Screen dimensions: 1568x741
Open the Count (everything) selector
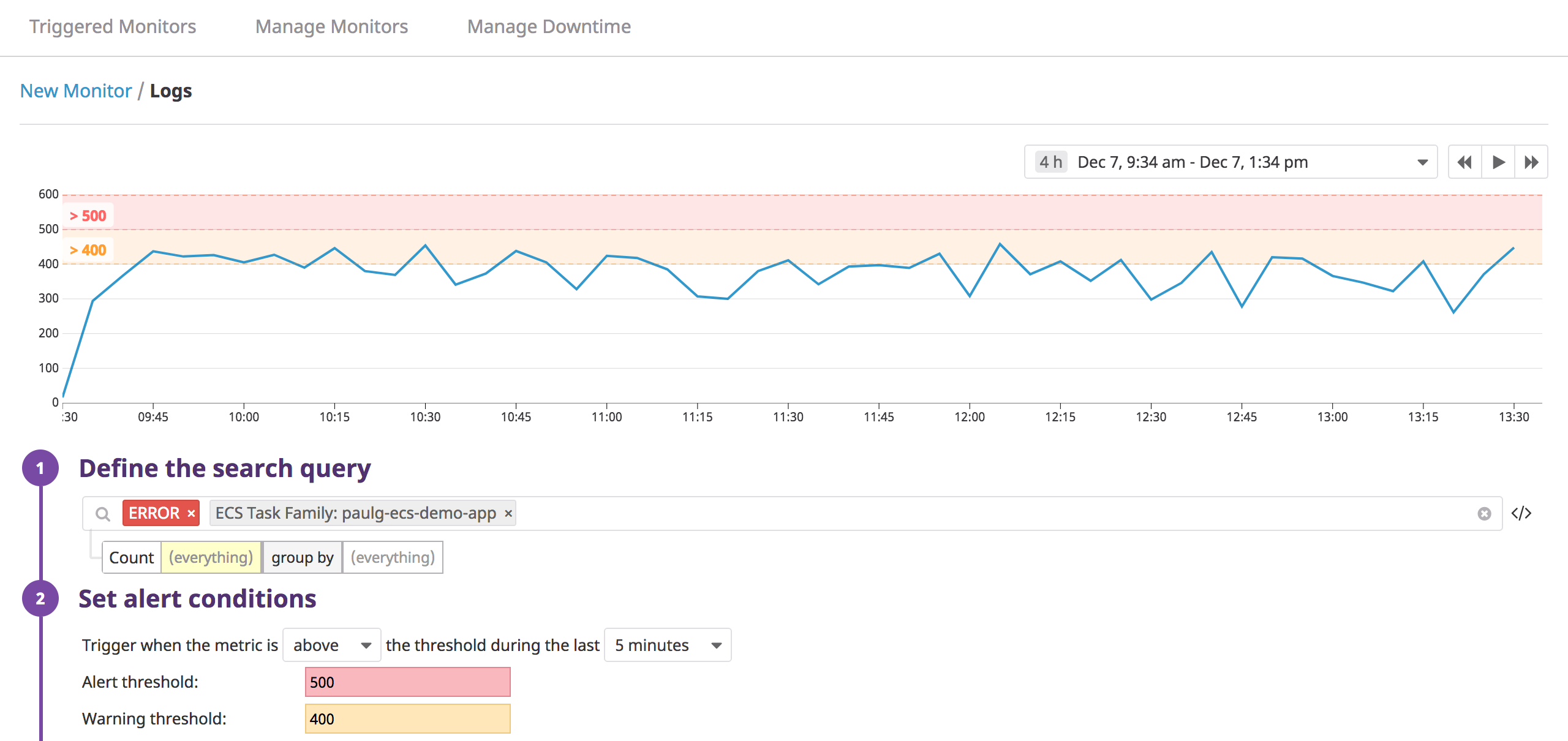pos(211,557)
